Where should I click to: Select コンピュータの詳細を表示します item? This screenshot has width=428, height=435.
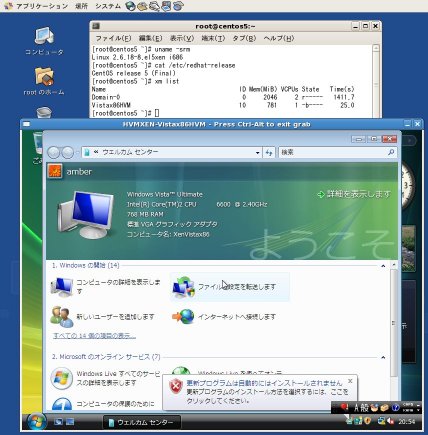tap(106, 287)
